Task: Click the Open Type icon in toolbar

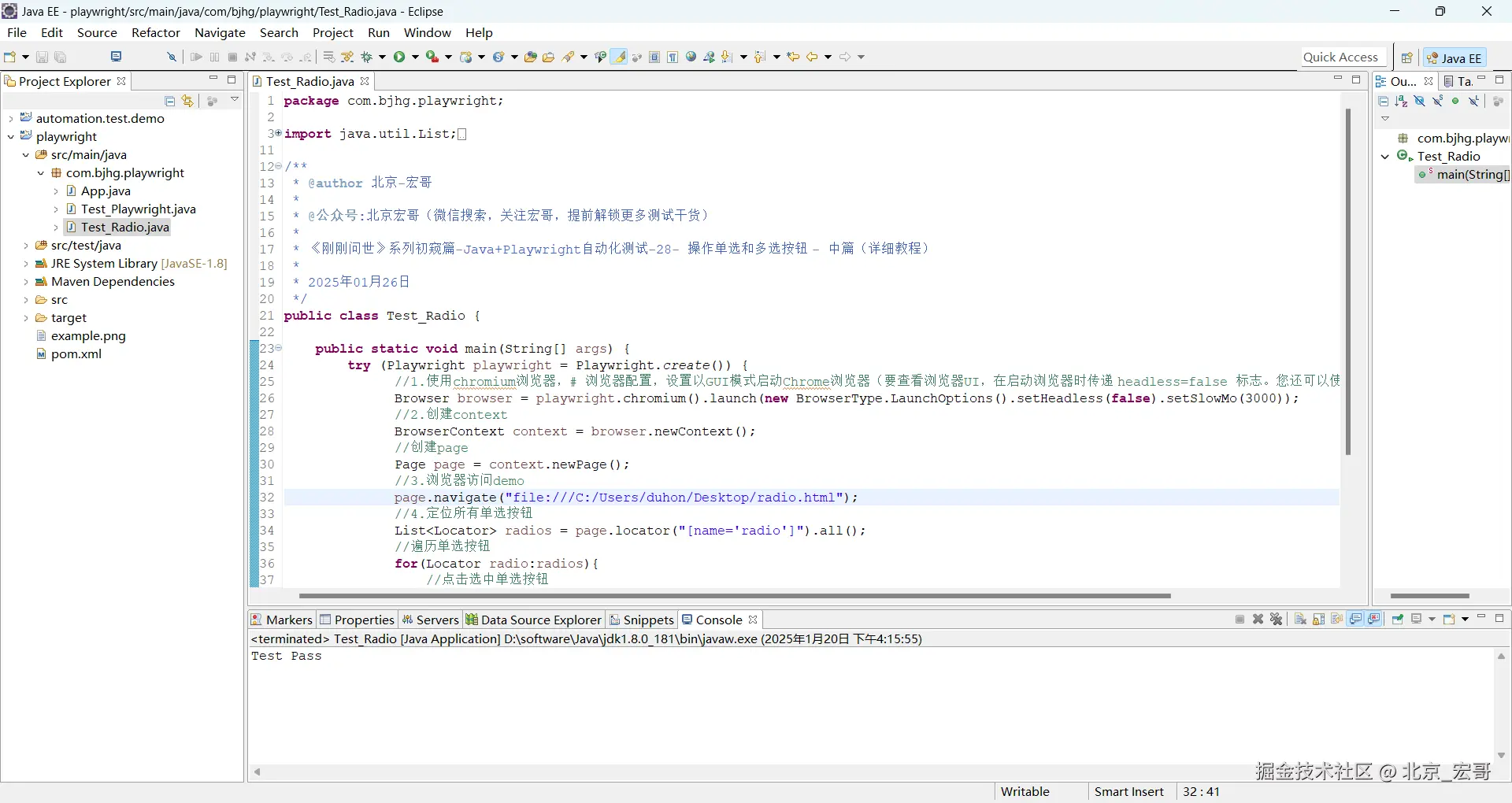Action: pyautogui.click(x=531, y=57)
